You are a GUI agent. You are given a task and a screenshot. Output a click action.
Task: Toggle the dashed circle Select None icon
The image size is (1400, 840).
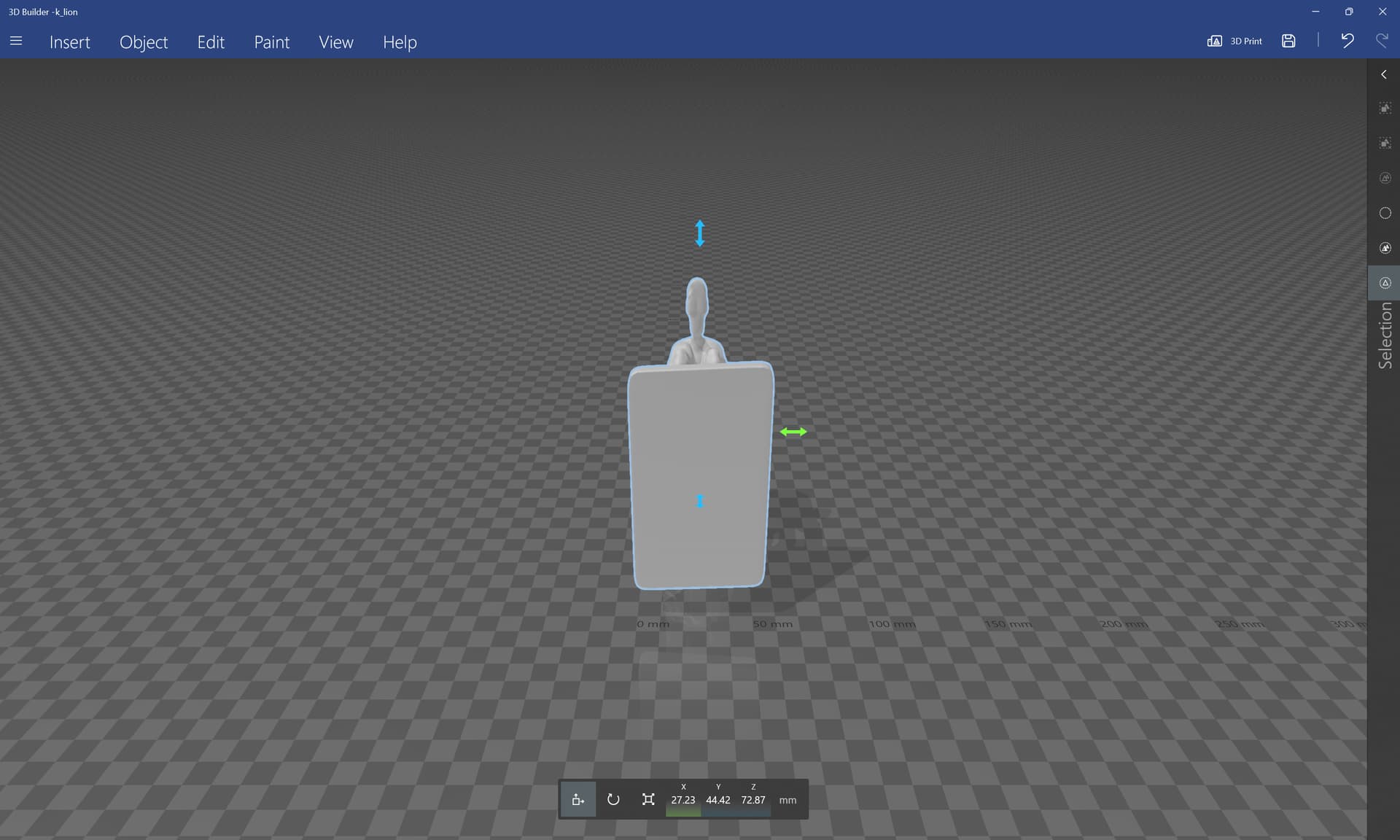coord(1385,213)
